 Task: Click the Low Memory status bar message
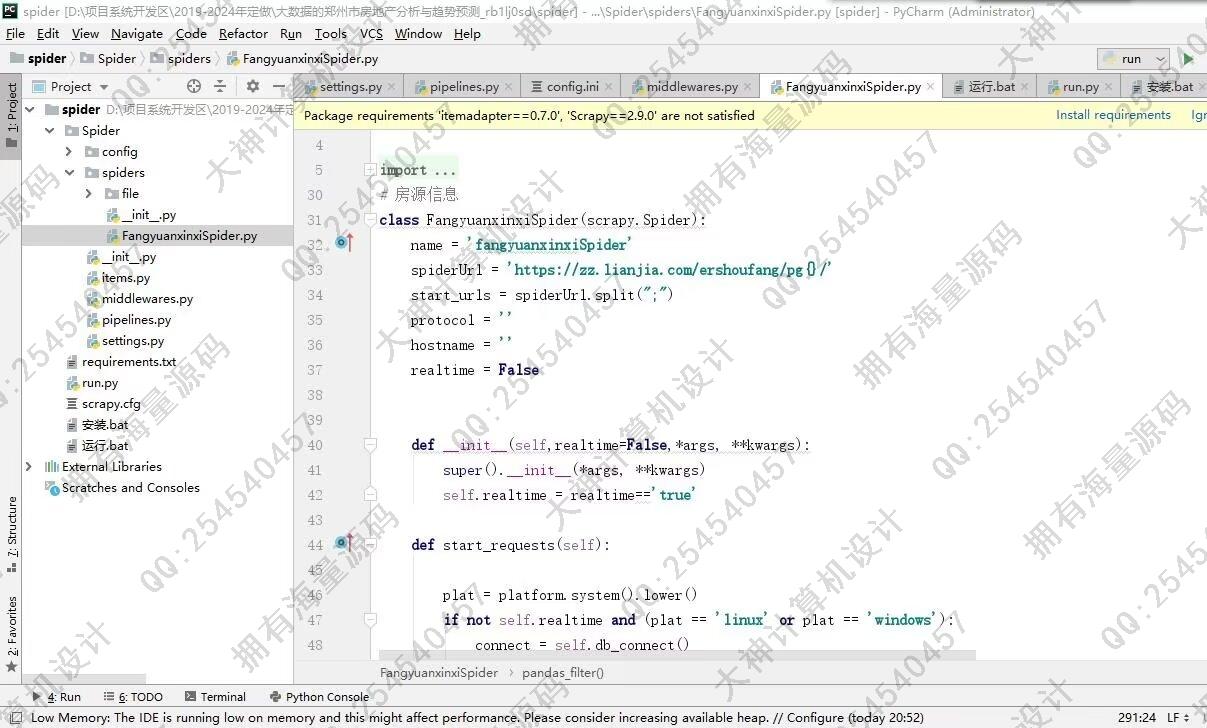[x=478, y=717]
